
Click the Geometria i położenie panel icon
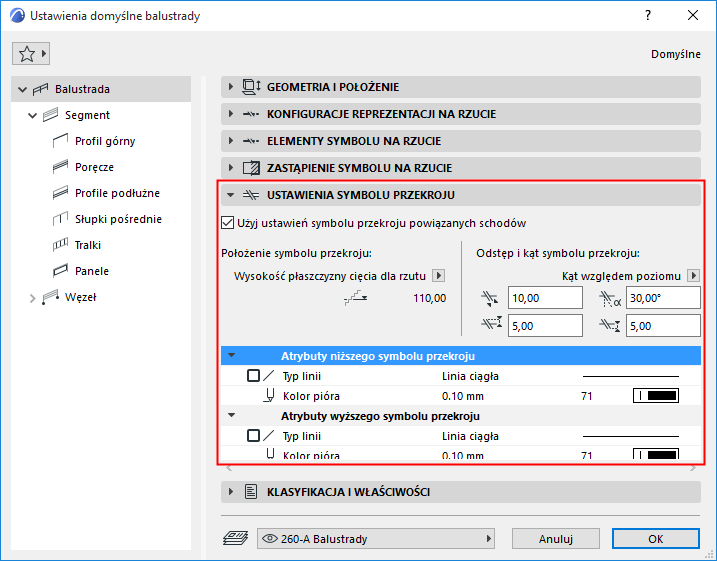click(x=251, y=87)
